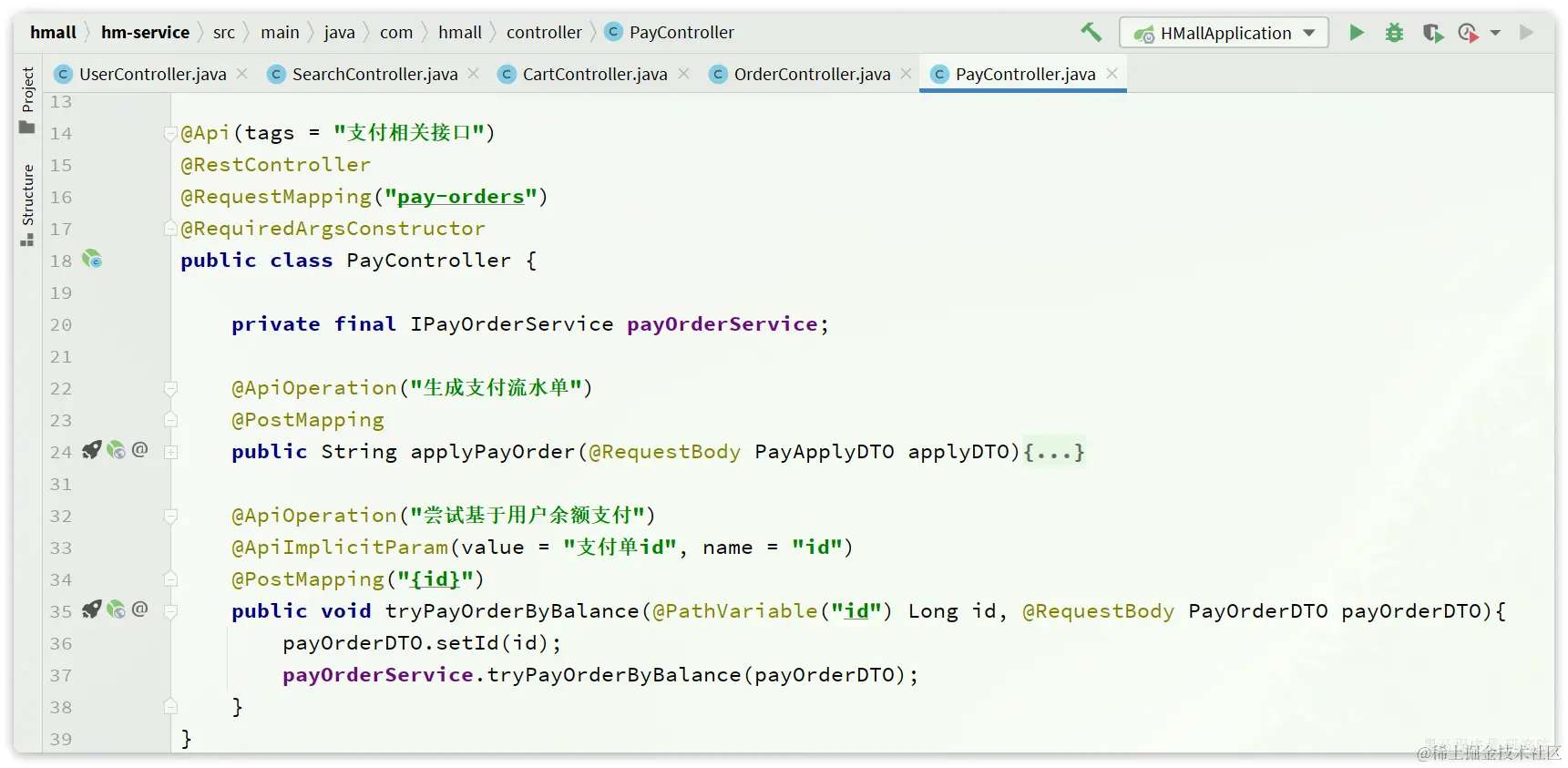1568x768 pixels.
Task: Click the "{id}" path in PostMapping
Action: 435,579
